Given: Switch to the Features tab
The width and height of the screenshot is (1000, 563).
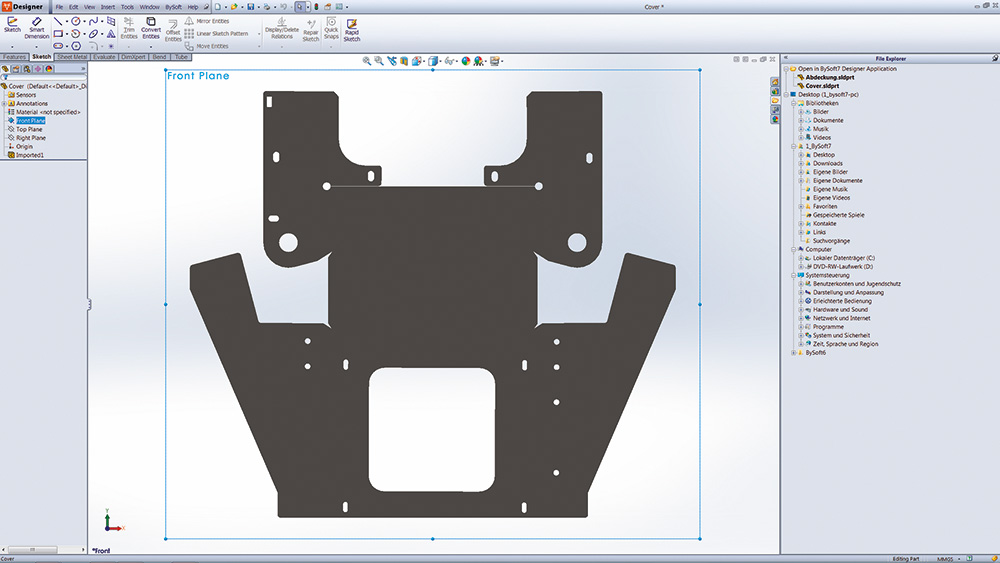Looking at the screenshot, I should click(x=14, y=57).
